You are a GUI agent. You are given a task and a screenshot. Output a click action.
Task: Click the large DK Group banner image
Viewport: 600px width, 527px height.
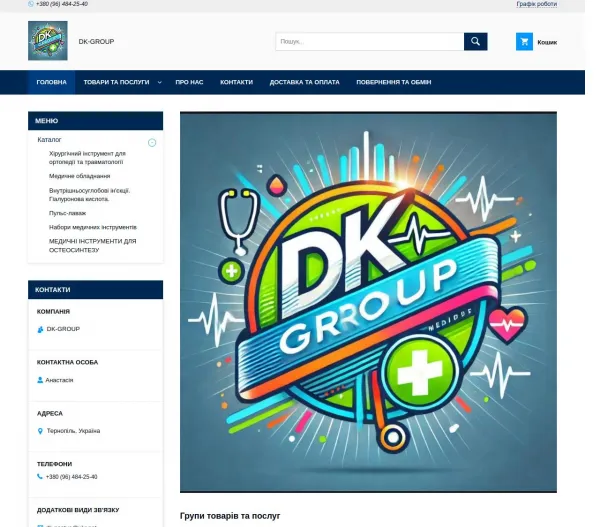(x=368, y=302)
